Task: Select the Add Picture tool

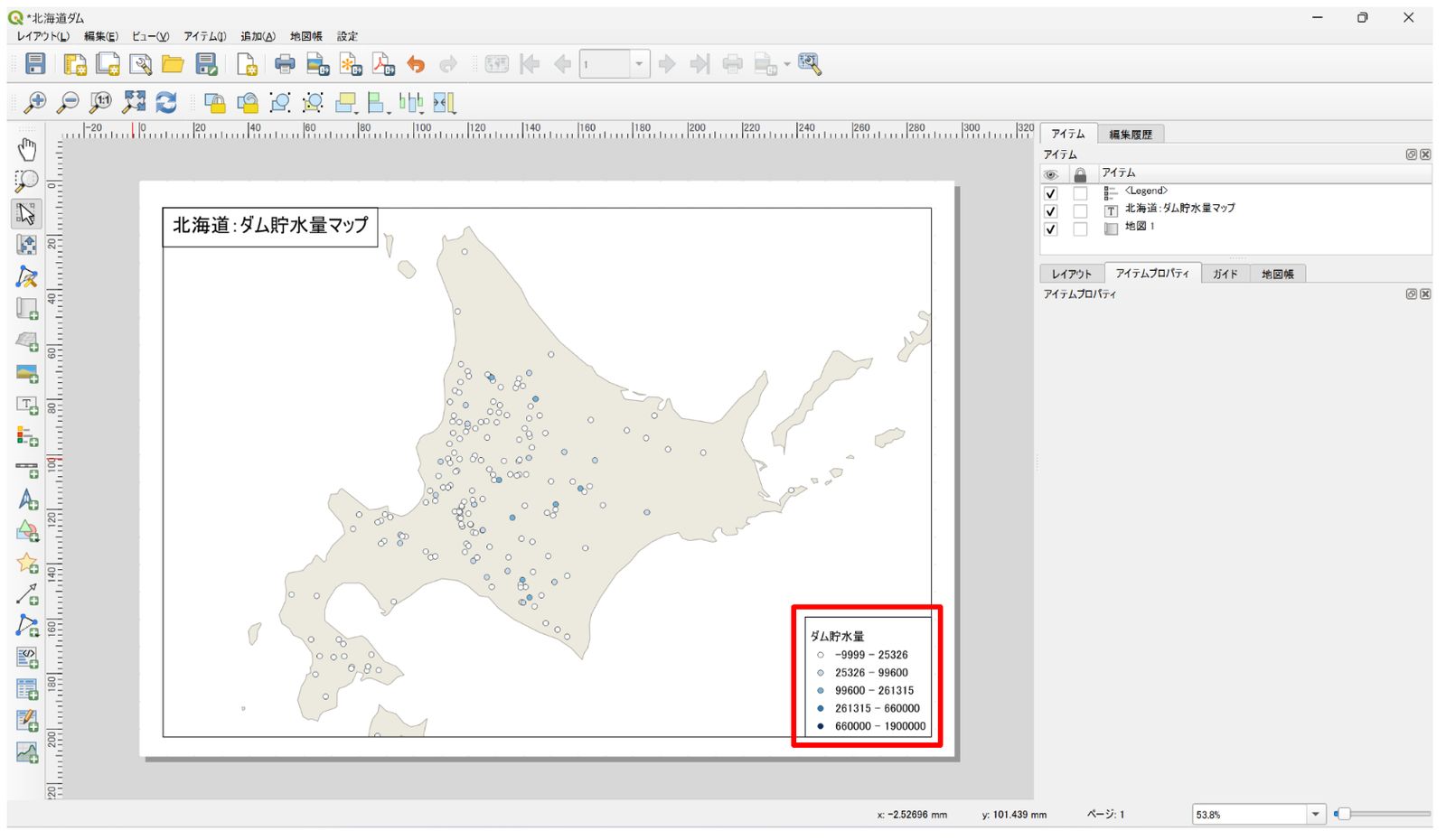Action: (x=27, y=373)
